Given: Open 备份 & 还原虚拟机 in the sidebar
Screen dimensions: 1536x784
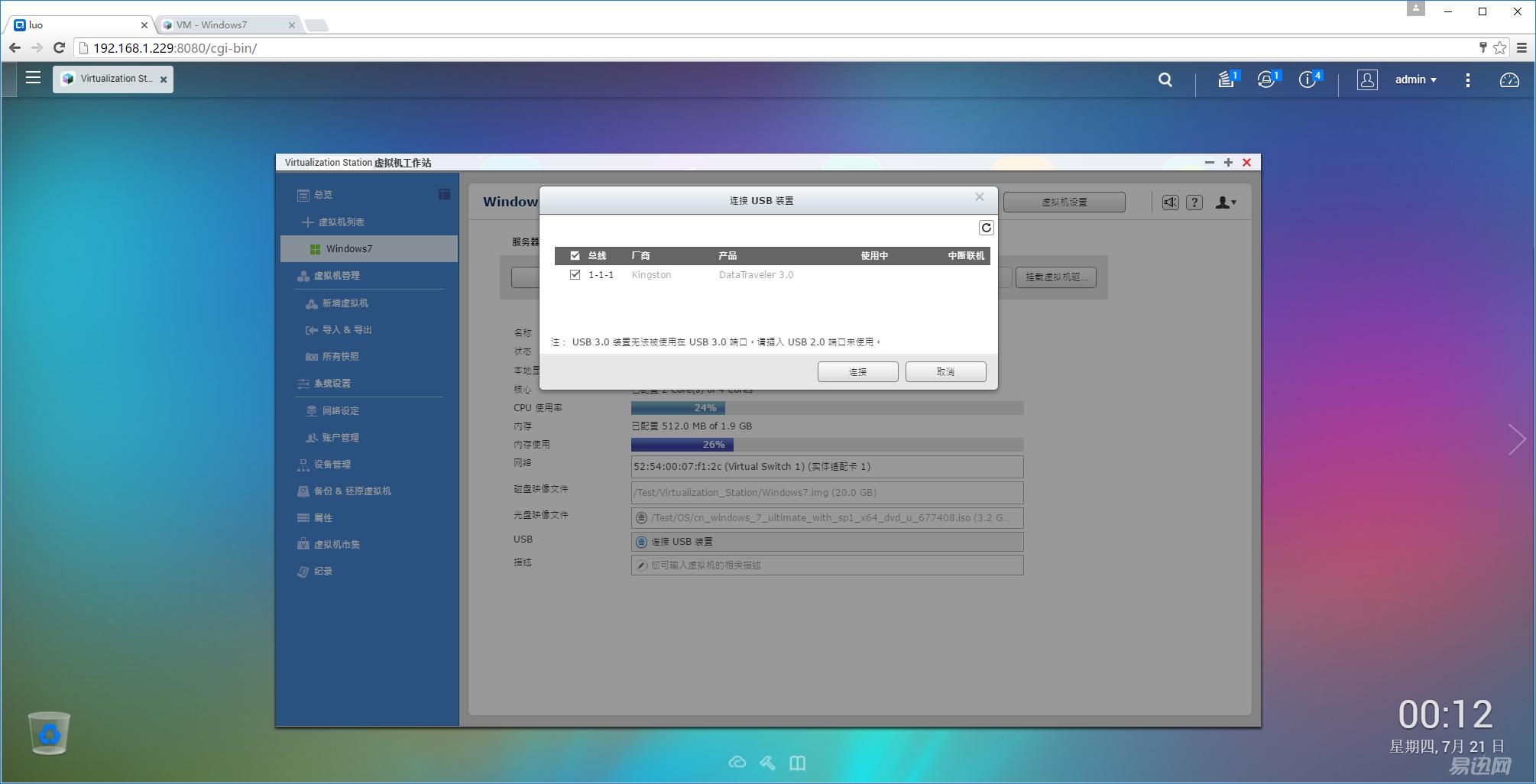Looking at the screenshot, I should point(344,491).
